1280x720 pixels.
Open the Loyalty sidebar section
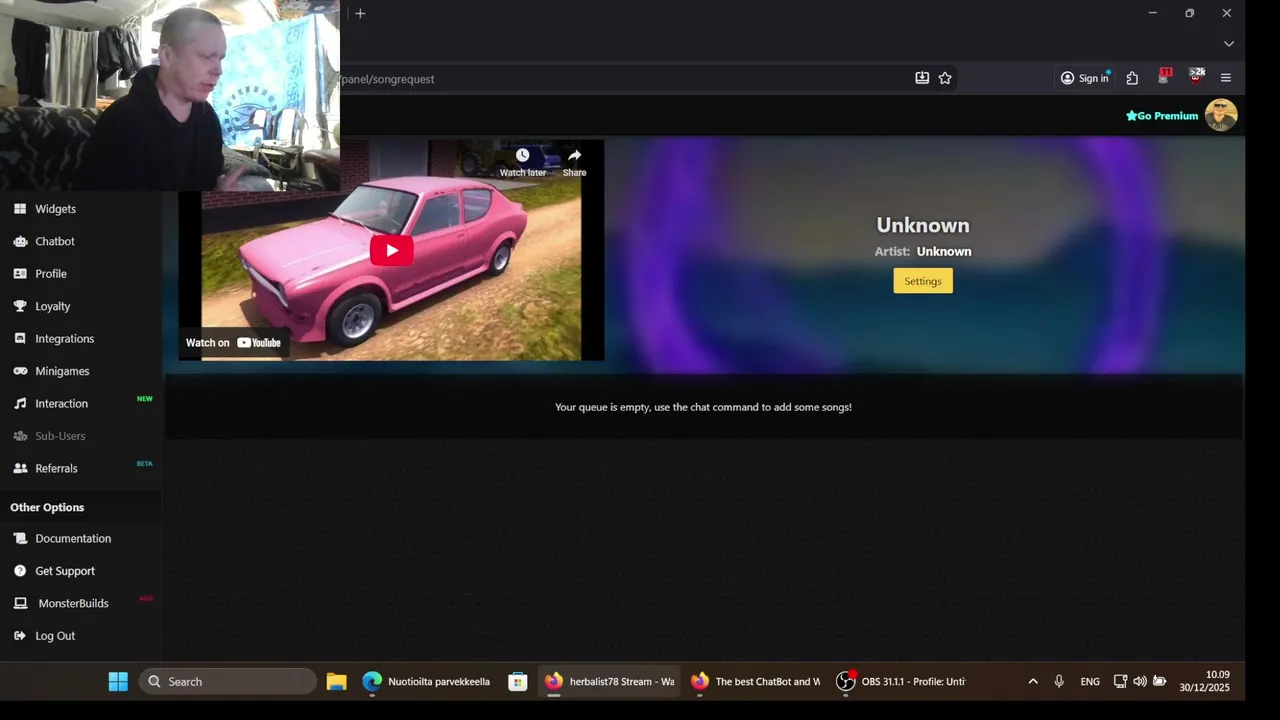53,306
